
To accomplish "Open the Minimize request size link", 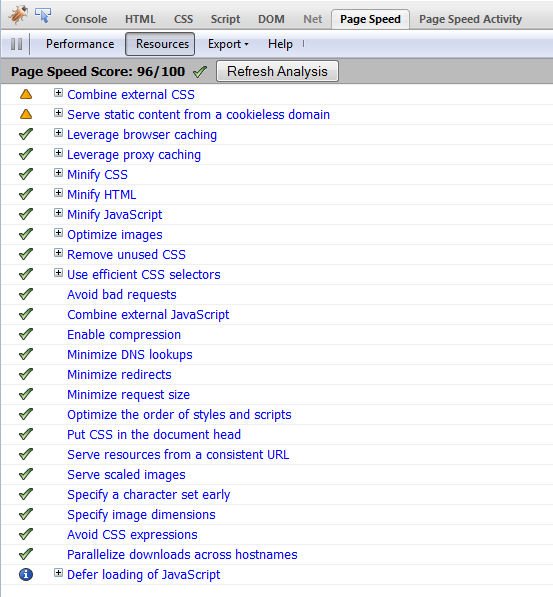I will (x=128, y=395).
